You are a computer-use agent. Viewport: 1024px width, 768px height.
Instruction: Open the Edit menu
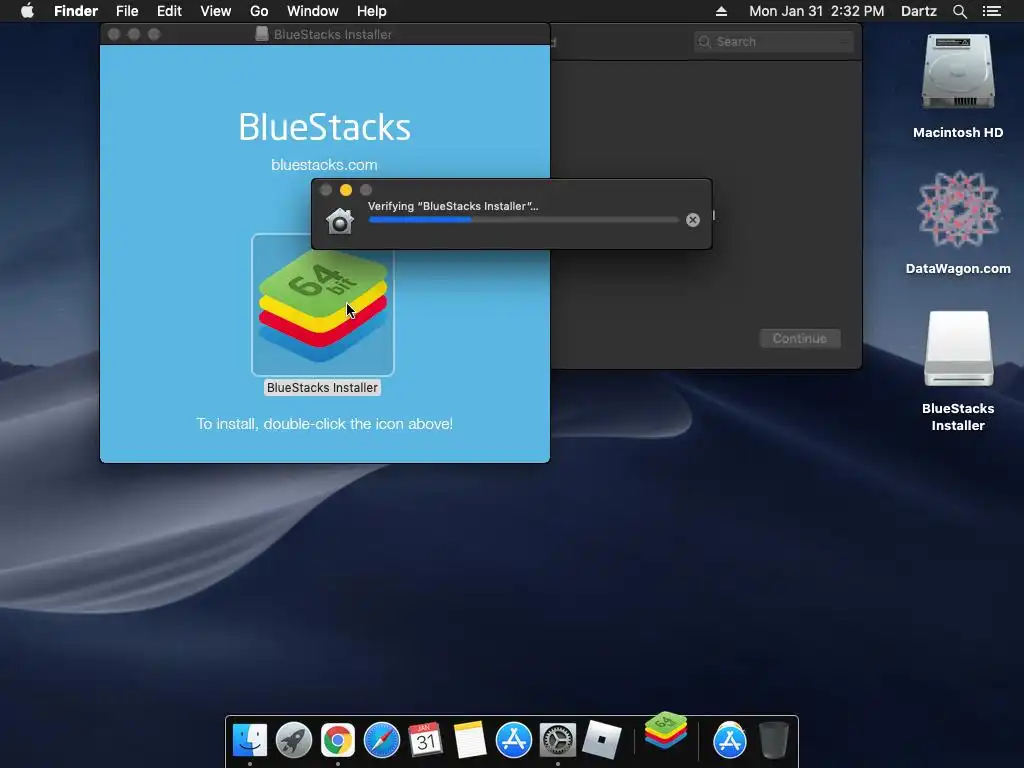coord(169,11)
